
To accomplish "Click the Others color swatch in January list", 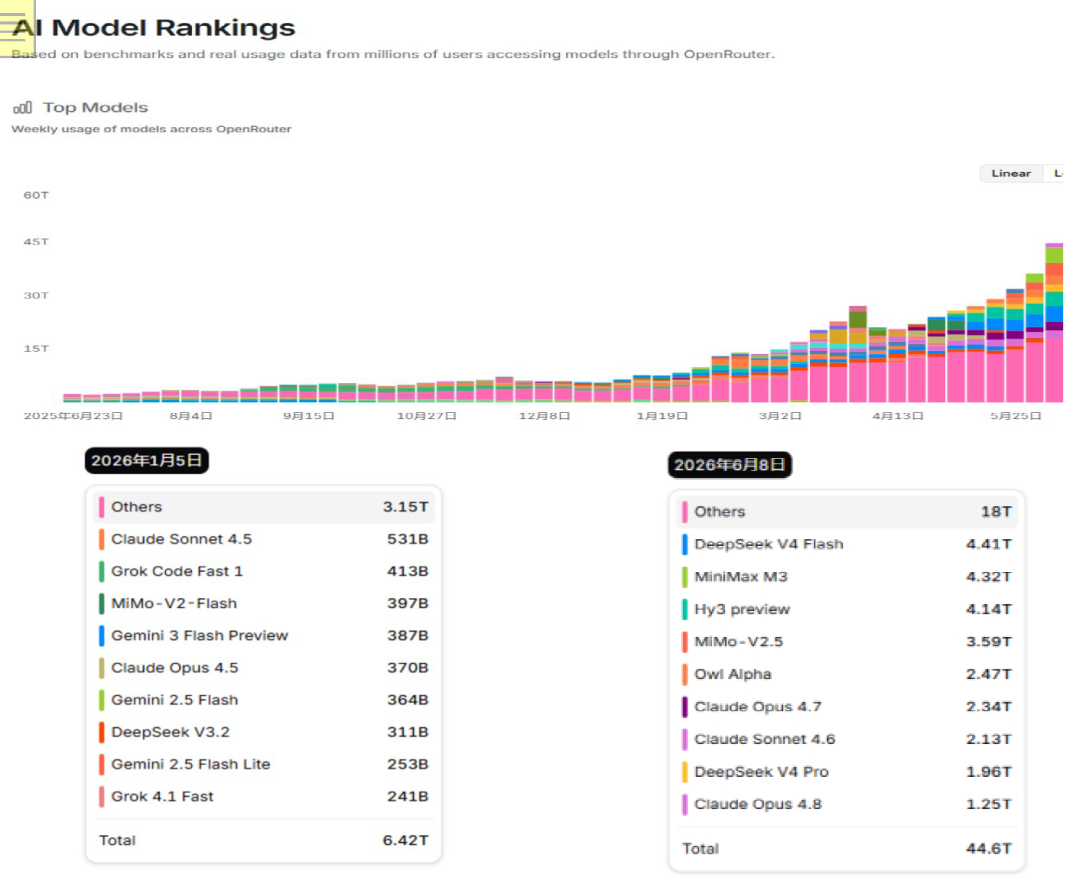I will [101, 507].
